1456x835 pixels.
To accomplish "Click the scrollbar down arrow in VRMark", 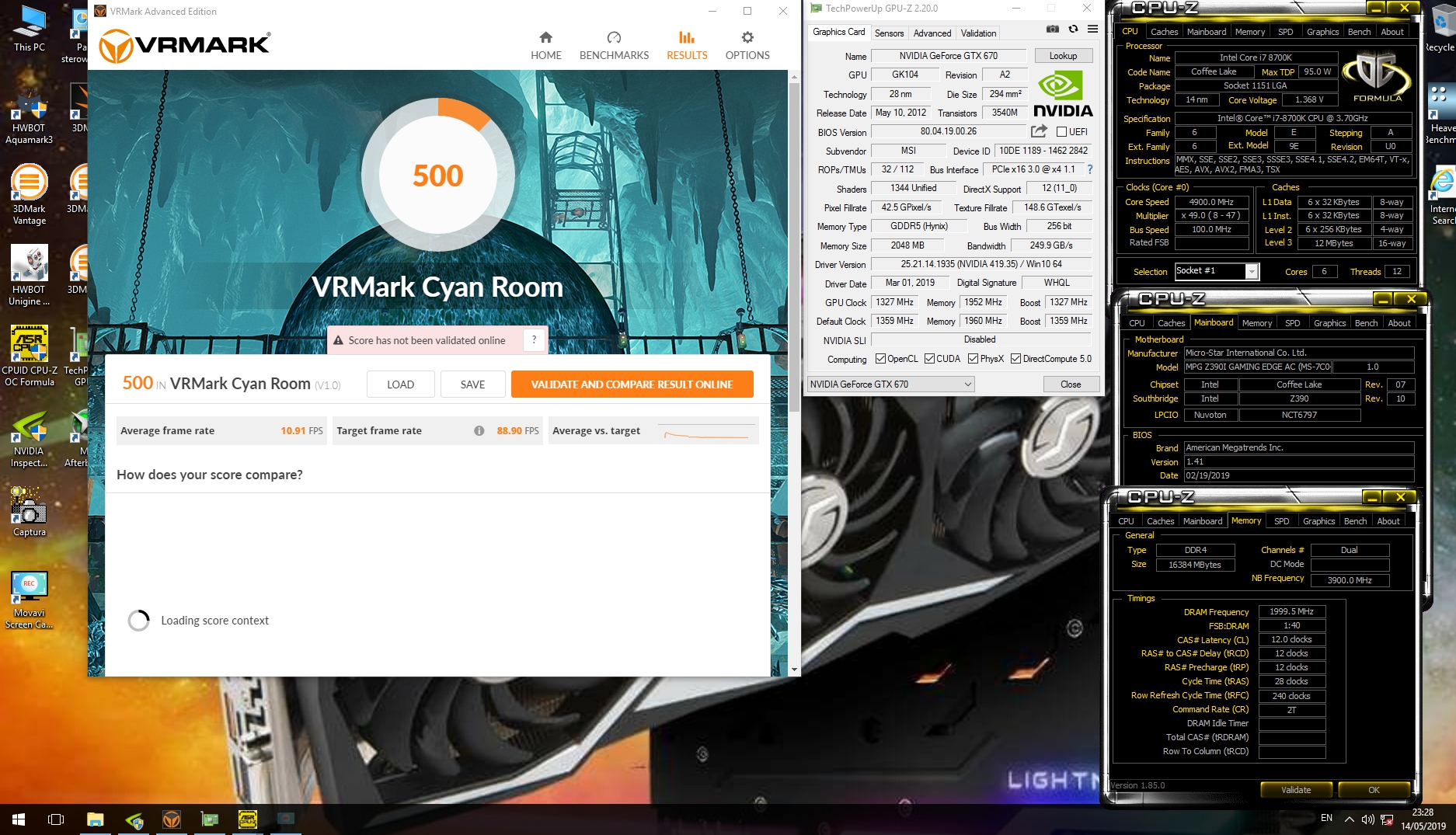I will (794, 670).
